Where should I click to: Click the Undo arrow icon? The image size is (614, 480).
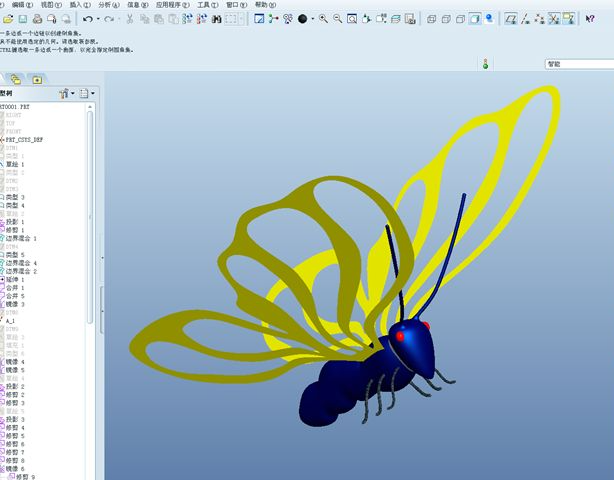pos(88,19)
